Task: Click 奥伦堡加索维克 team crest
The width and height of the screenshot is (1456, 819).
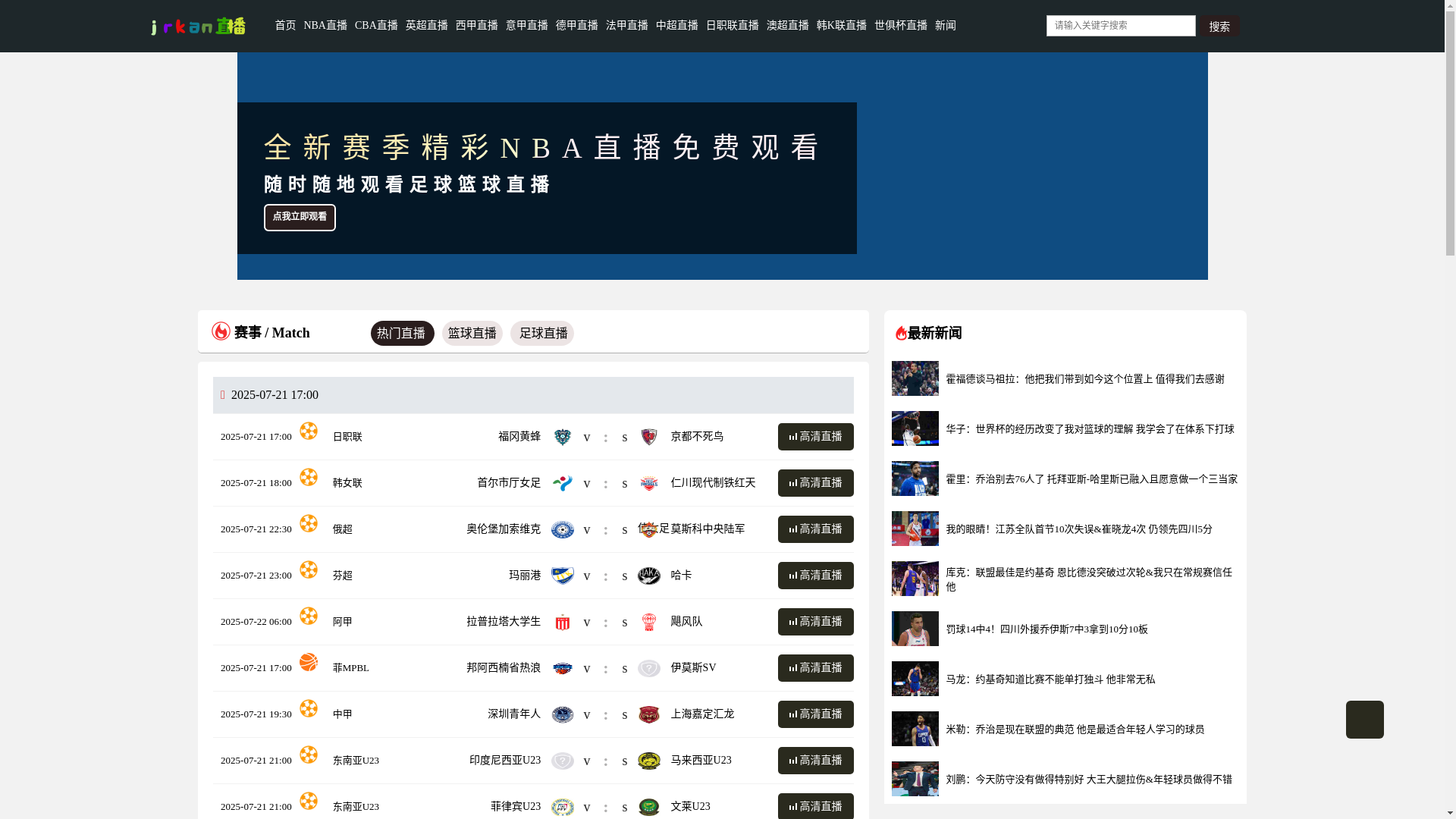Action: [563, 529]
